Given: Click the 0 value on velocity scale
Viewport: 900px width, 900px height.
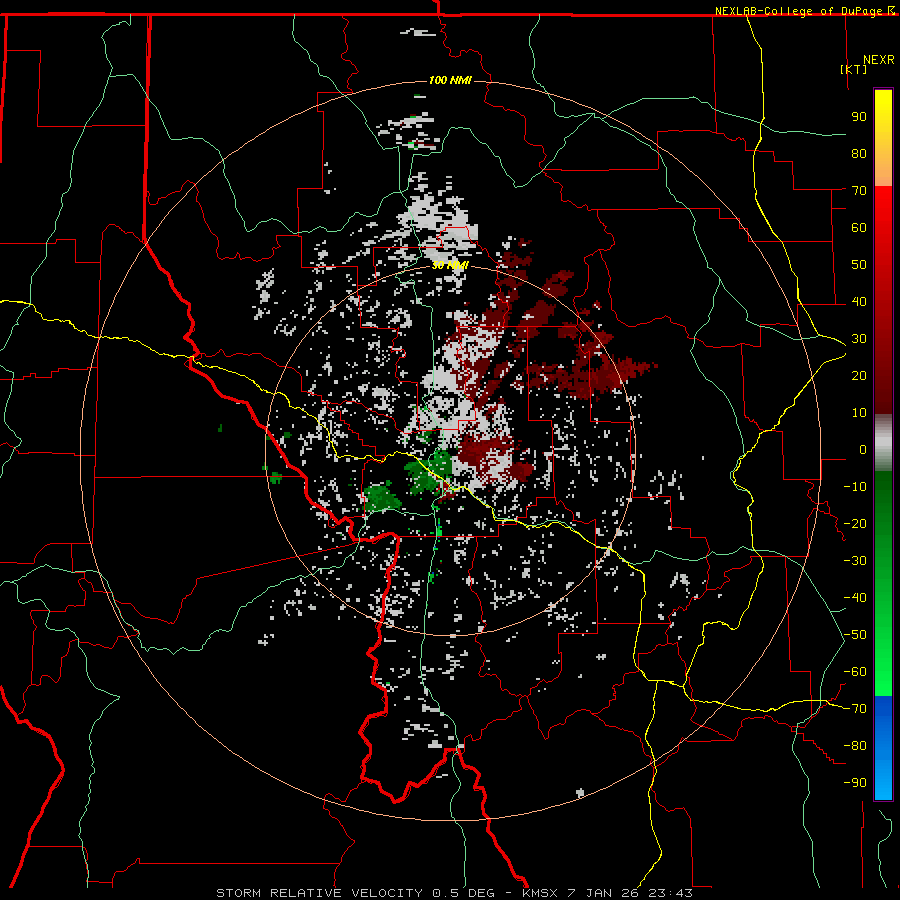Looking at the screenshot, I should (x=863, y=450).
